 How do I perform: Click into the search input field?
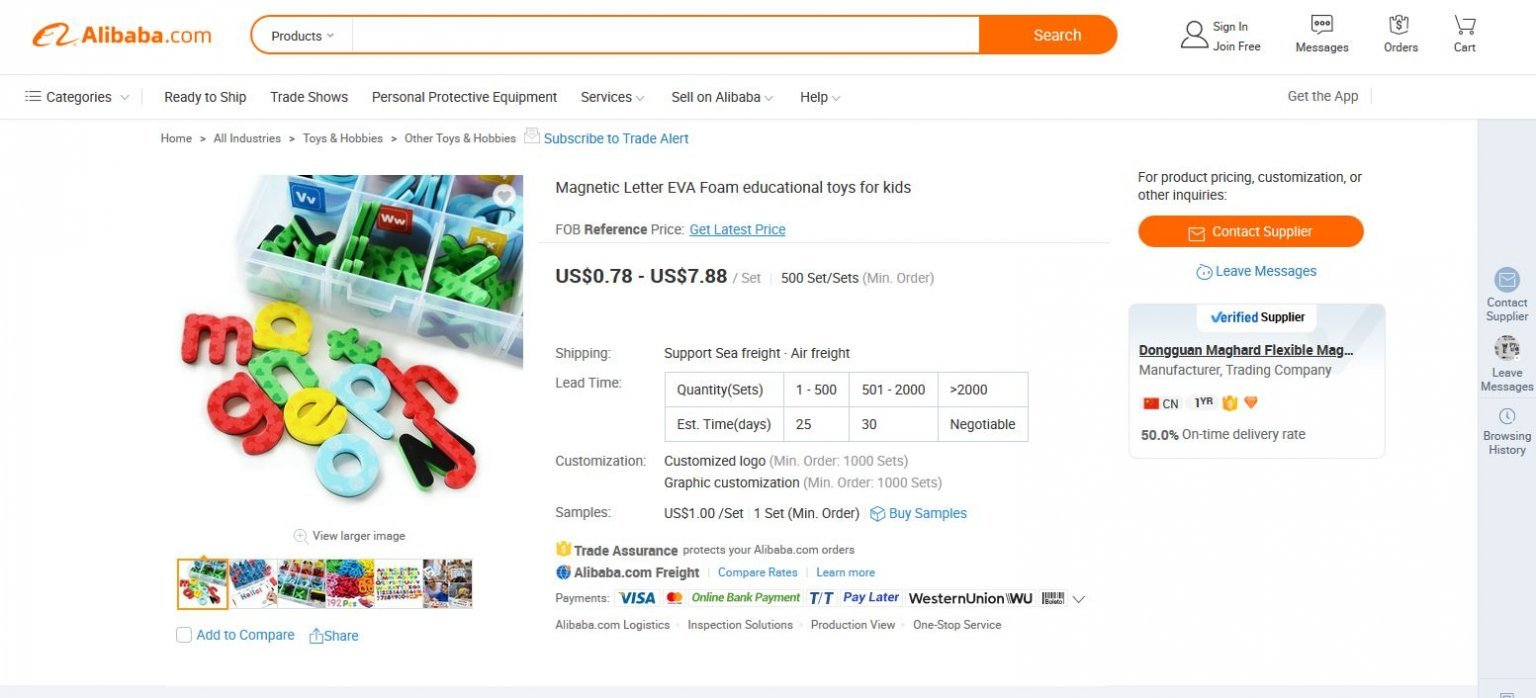click(665, 35)
